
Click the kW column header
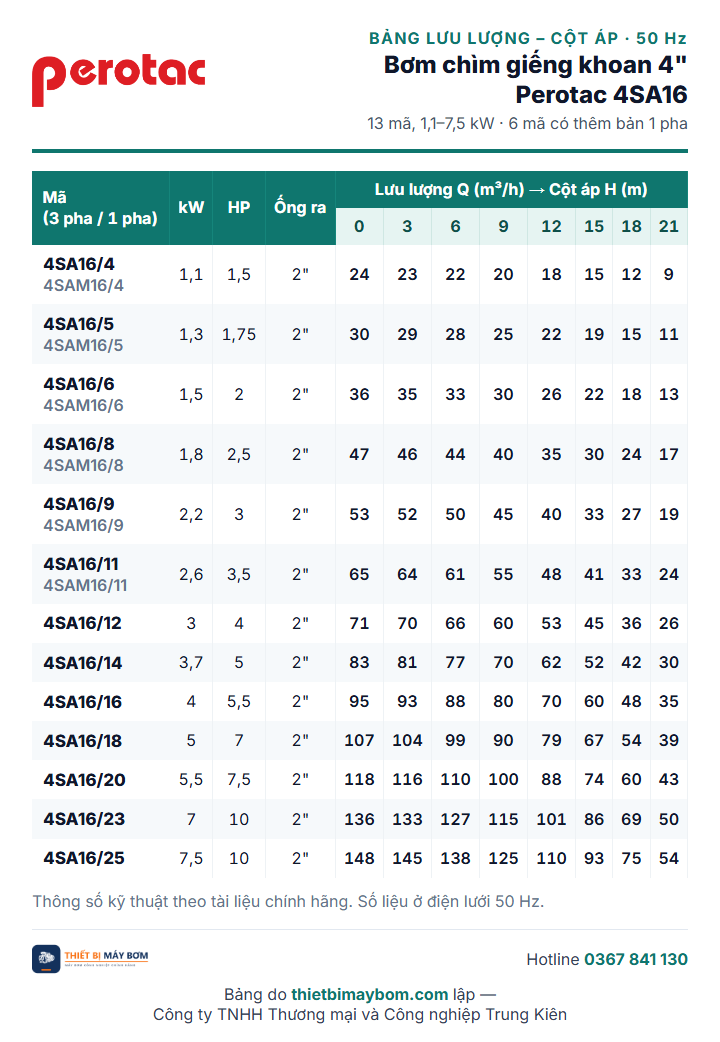191,207
